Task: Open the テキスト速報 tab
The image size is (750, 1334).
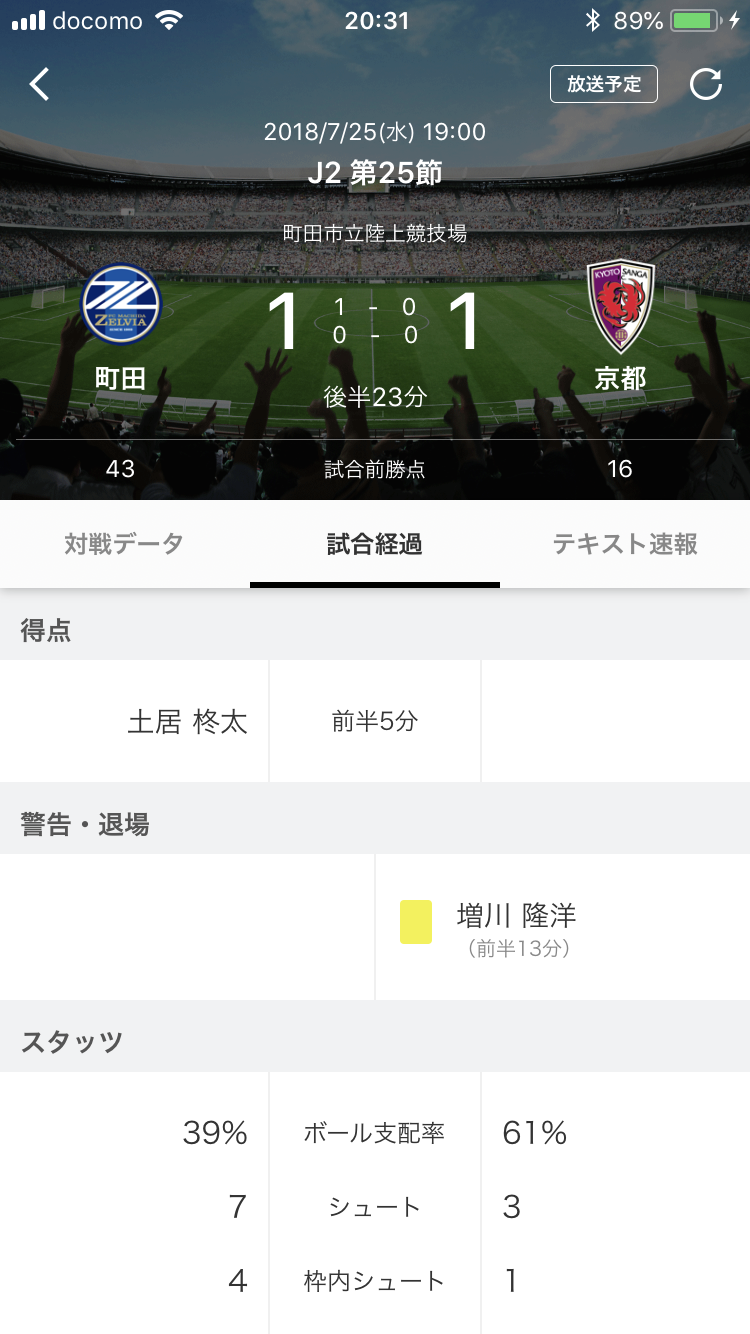Action: 625,544
